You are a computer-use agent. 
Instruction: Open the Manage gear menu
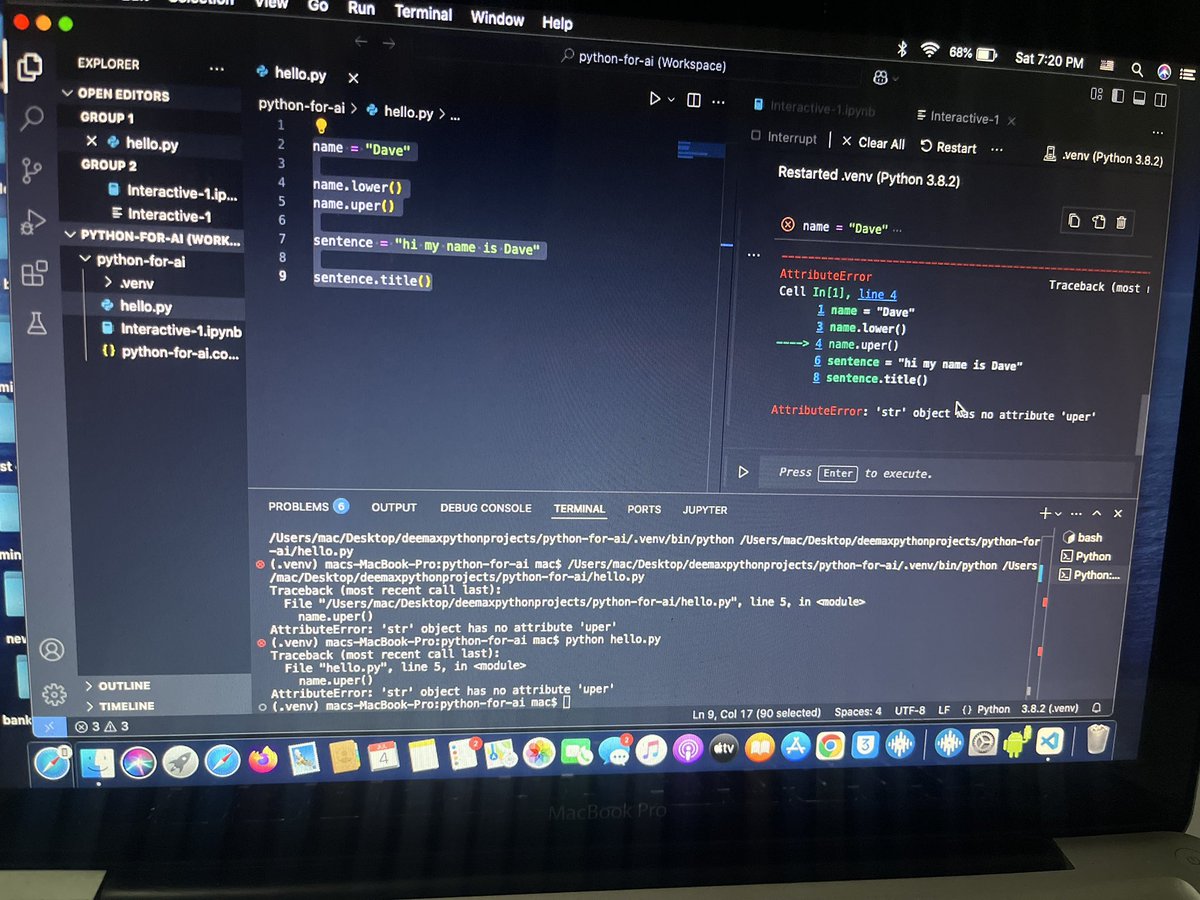[54, 694]
